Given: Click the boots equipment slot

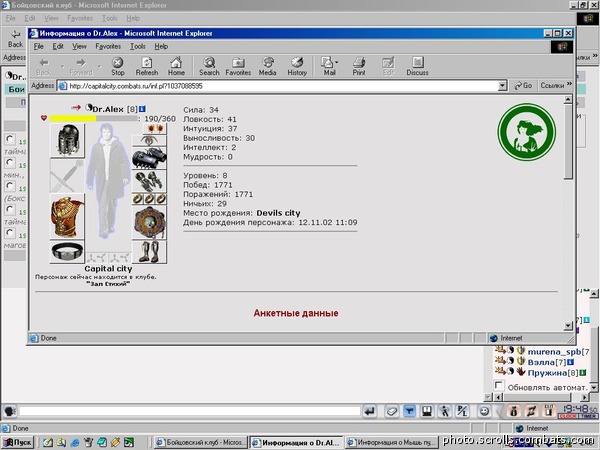Looking at the screenshot, I should click(x=149, y=252).
